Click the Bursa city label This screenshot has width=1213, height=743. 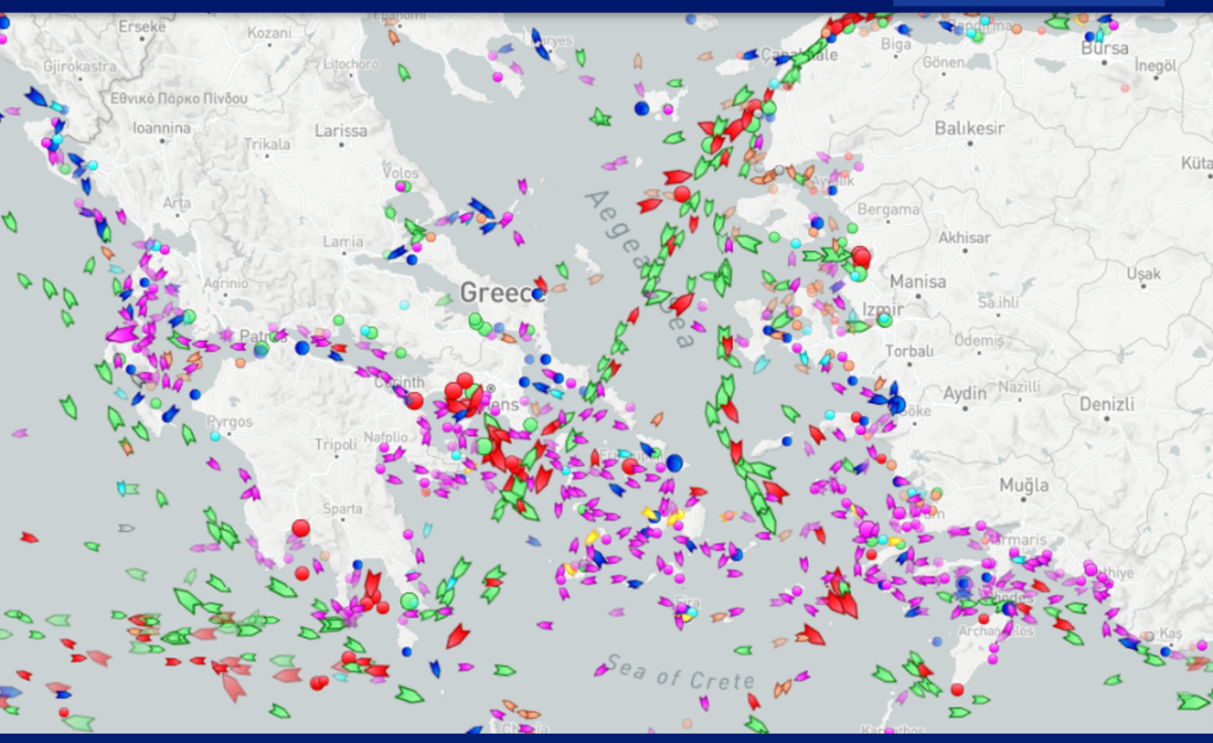click(1104, 48)
